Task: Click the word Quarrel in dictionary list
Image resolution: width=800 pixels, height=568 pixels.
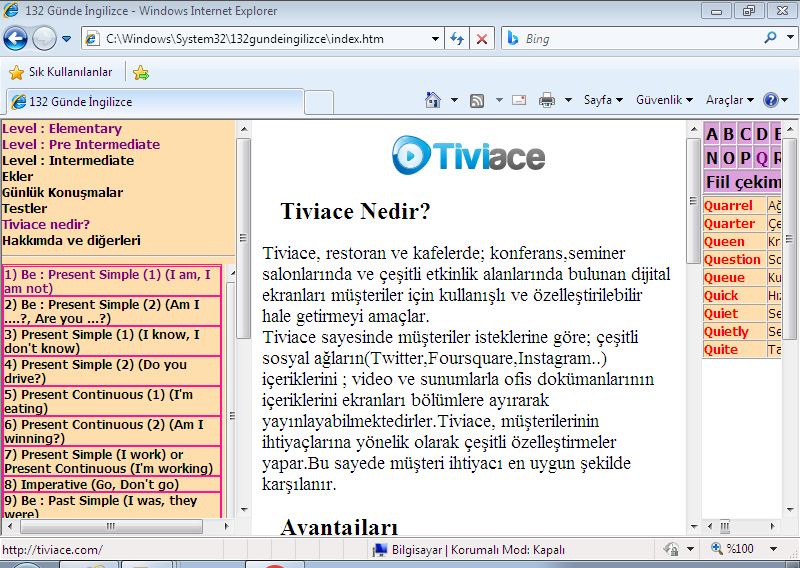Action: 728,206
